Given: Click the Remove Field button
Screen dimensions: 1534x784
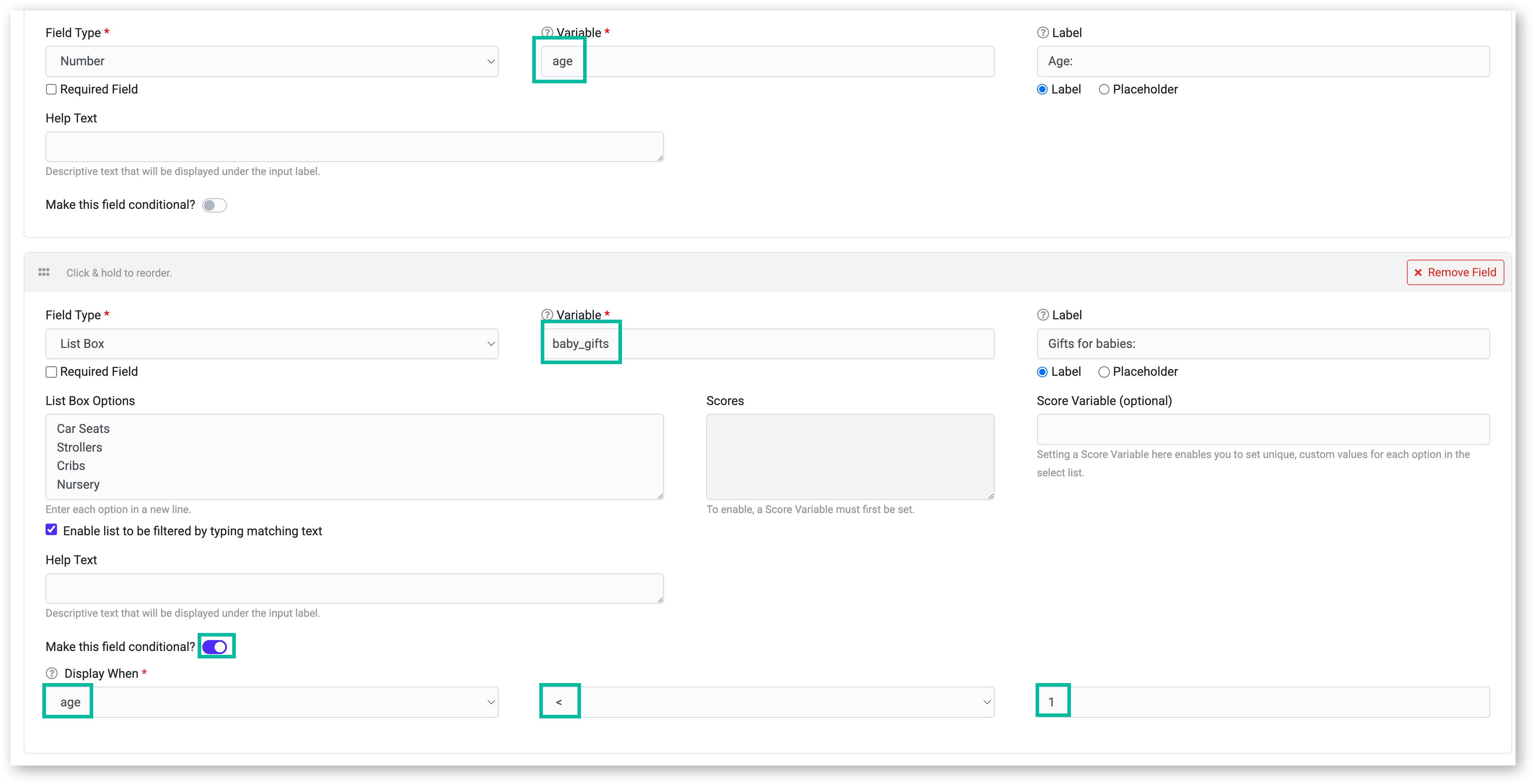Looking at the screenshot, I should point(1455,272).
